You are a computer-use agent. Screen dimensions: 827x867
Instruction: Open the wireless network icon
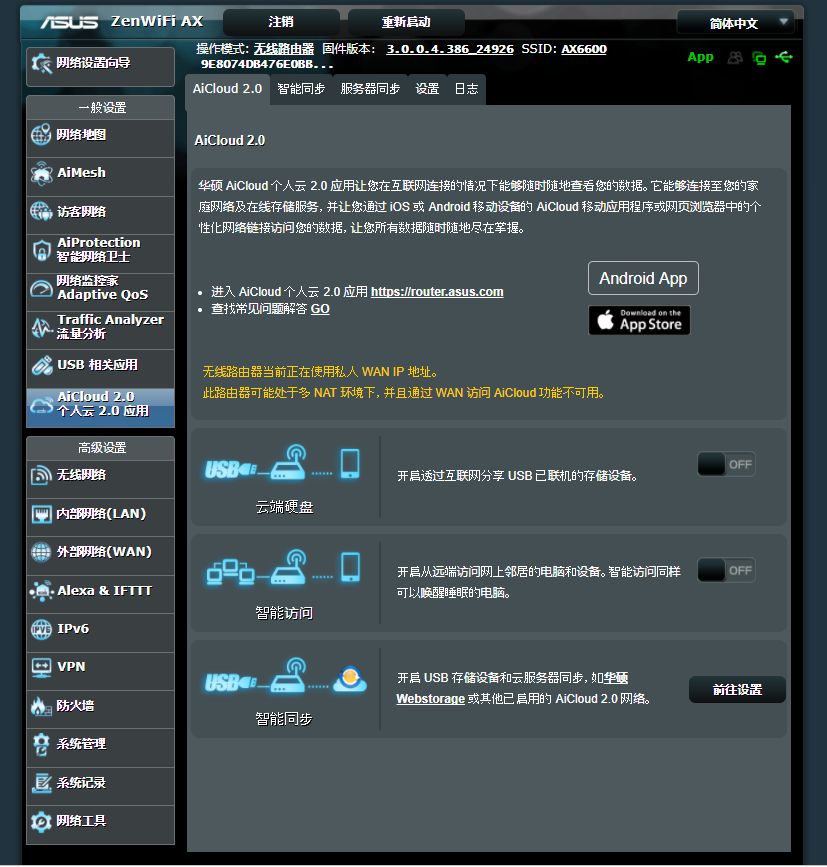[41, 475]
